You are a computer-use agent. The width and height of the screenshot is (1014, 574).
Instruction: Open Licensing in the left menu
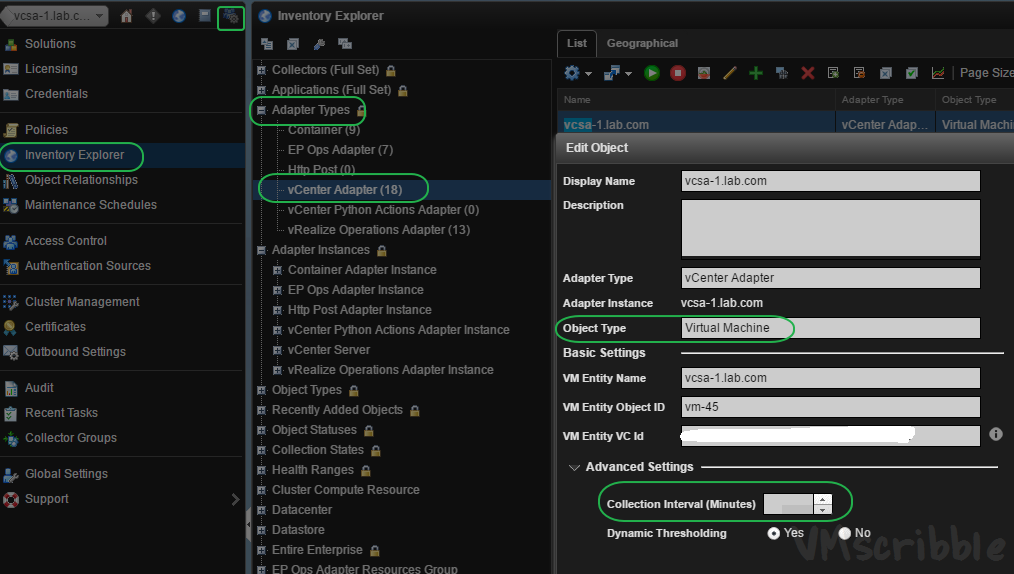(x=51, y=69)
